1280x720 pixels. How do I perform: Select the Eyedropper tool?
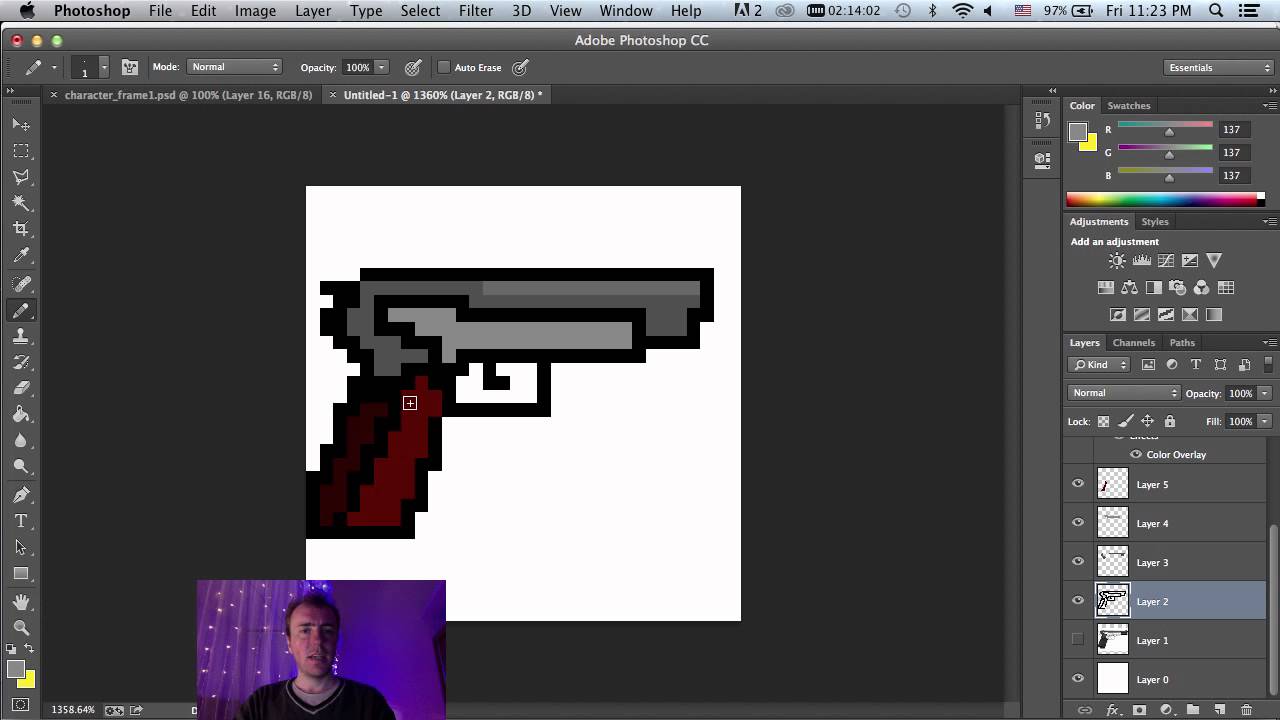pos(21,256)
